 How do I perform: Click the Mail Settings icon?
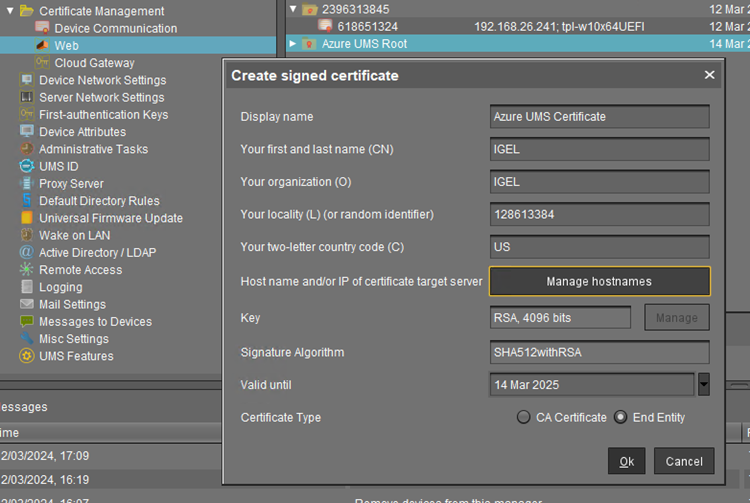27,304
